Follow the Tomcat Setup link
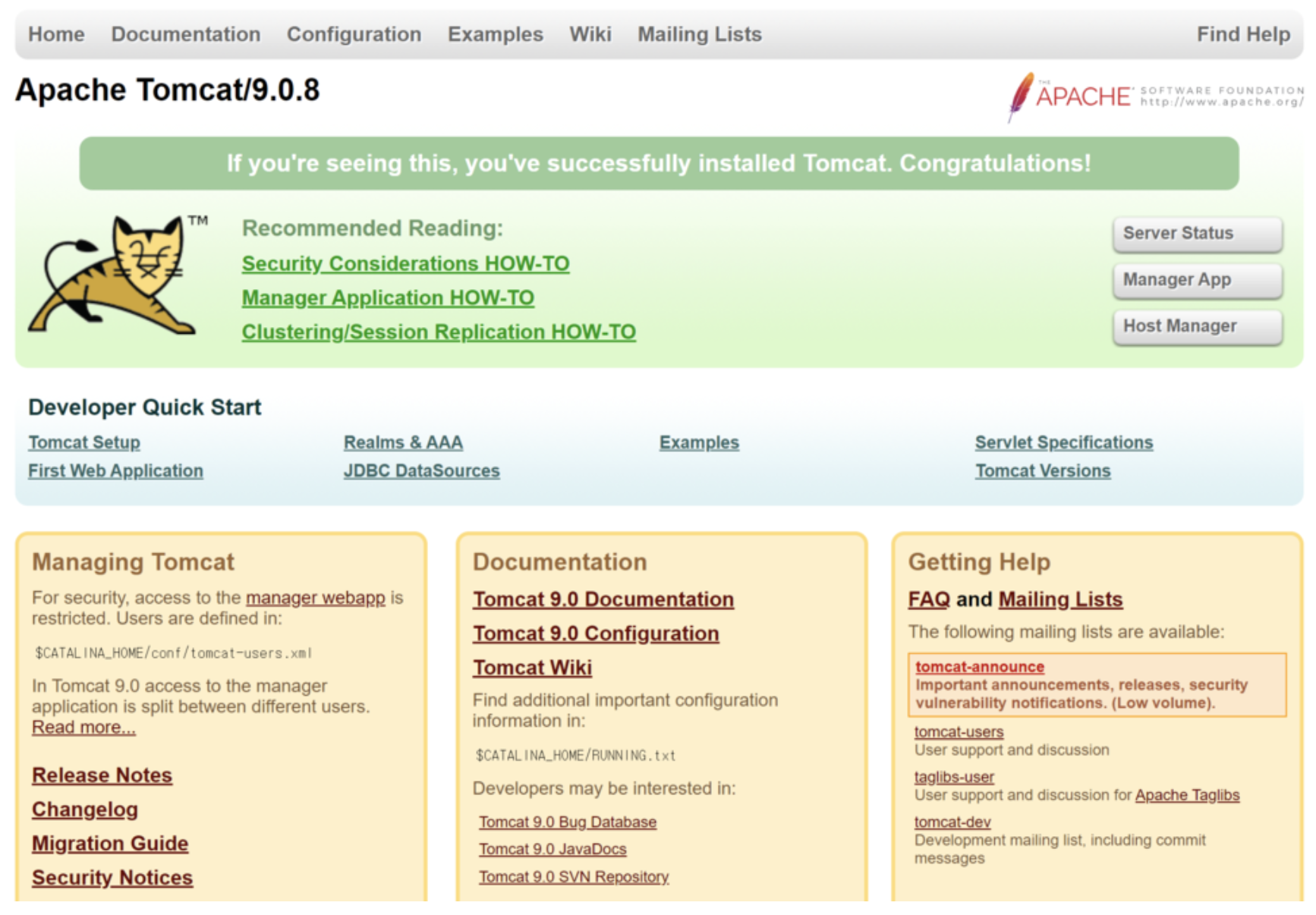Viewport: 1316px width, 915px height. (84, 442)
